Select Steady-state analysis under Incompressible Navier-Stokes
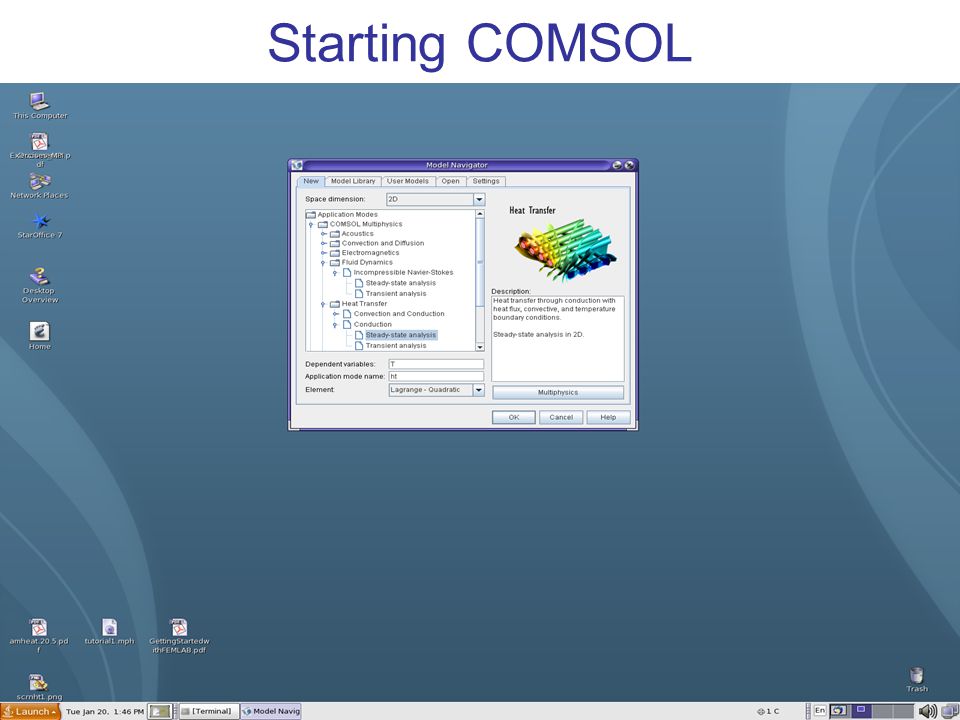The image size is (960, 720). (400, 283)
